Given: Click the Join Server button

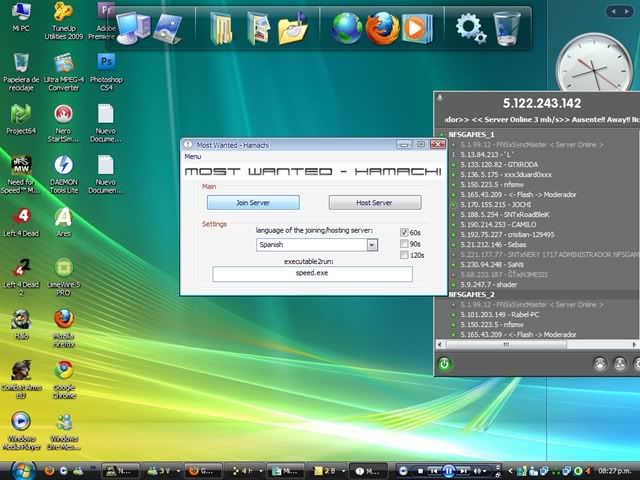Looking at the screenshot, I should click(253, 202).
